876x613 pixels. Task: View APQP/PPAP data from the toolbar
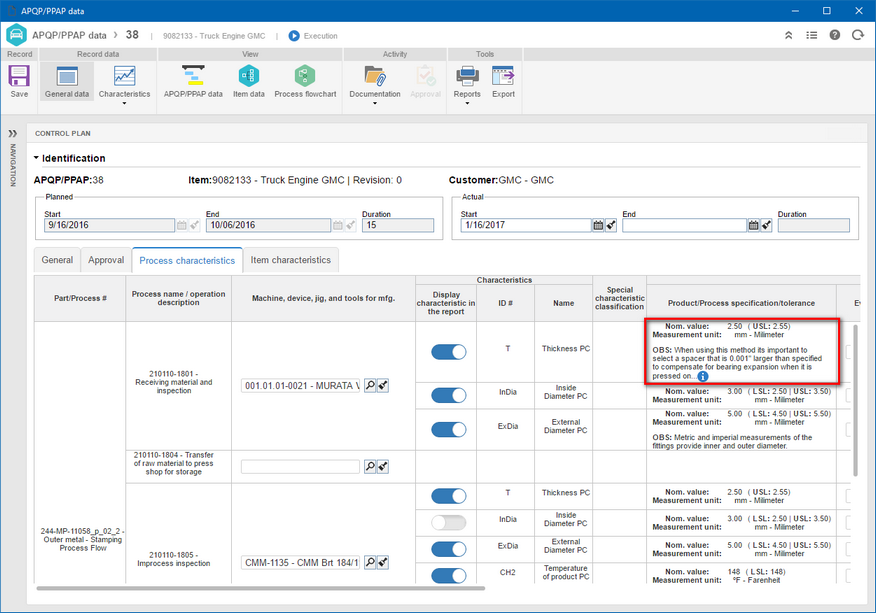click(x=193, y=82)
